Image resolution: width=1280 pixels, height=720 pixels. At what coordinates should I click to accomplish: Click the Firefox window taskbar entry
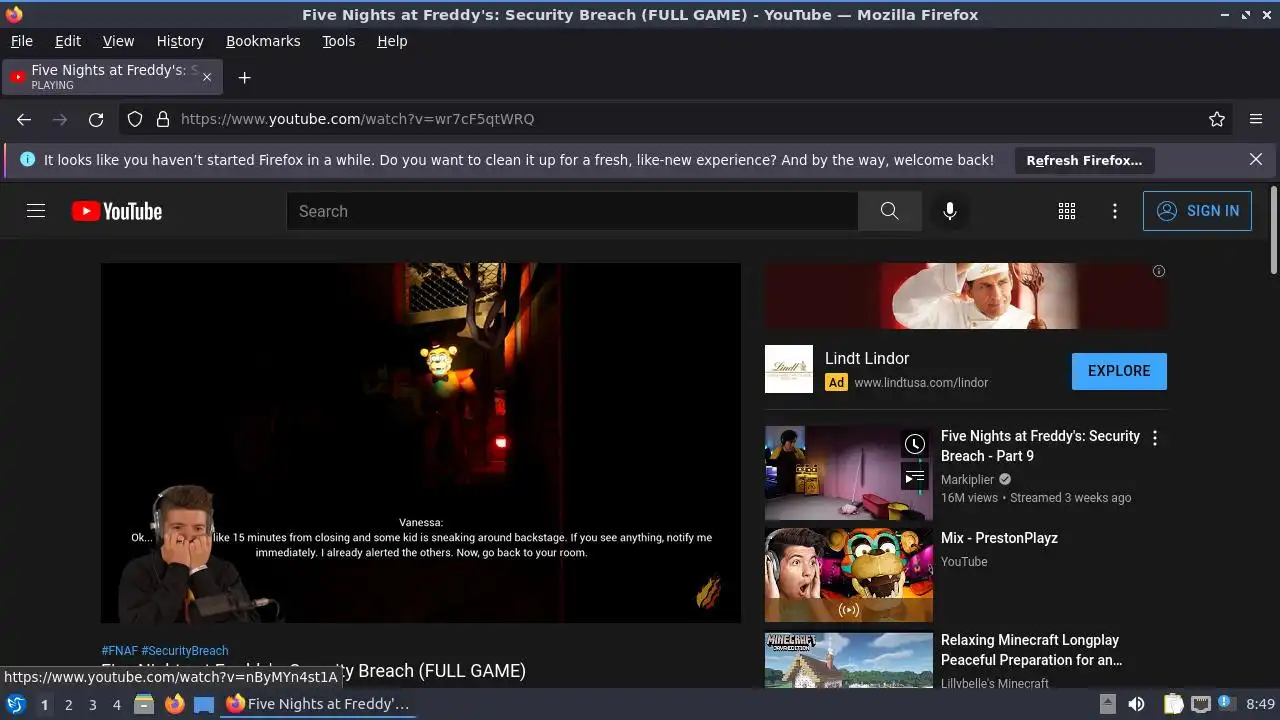click(x=318, y=704)
